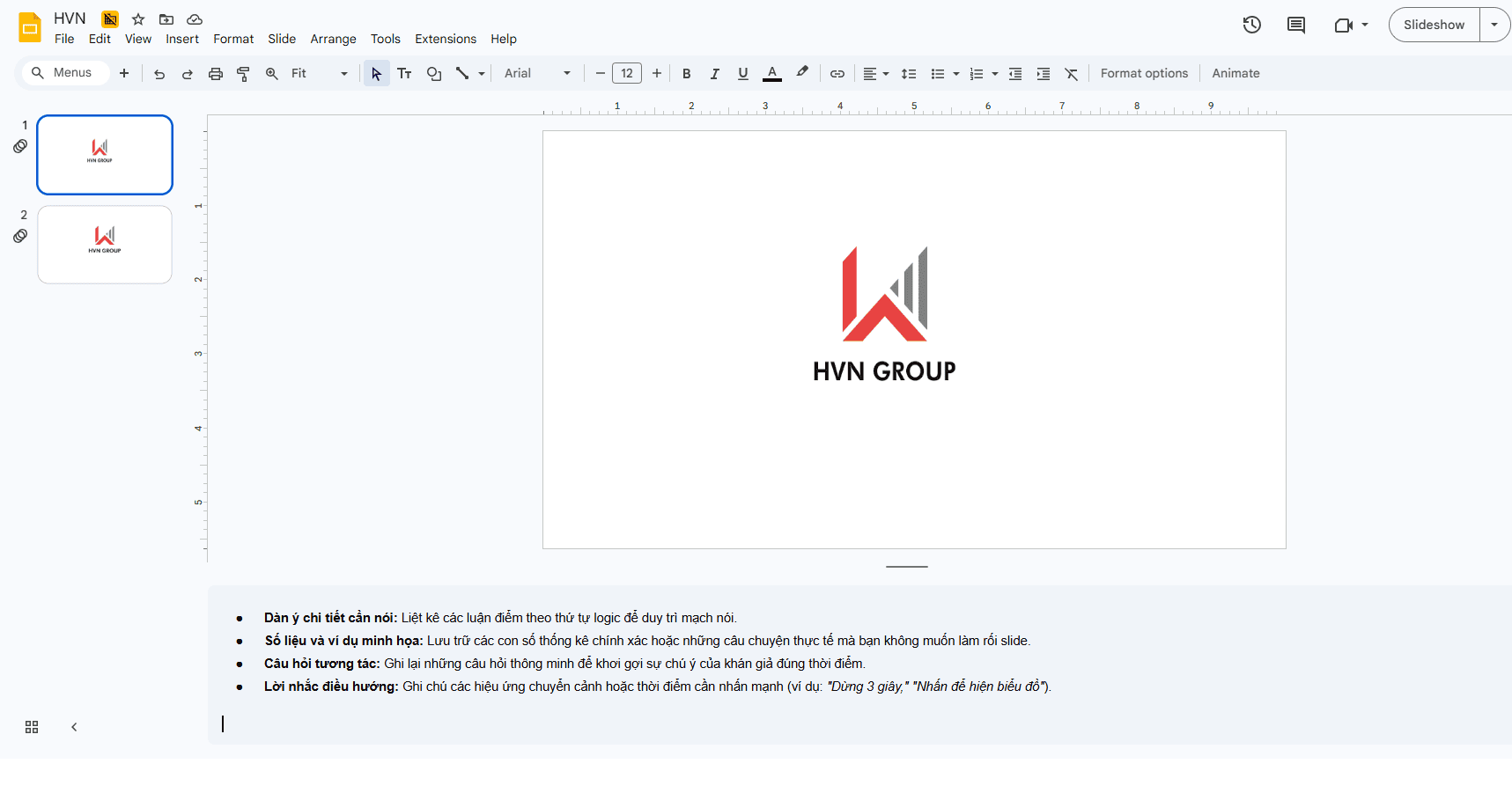Start a video call with camera icon

pos(1343,25)
